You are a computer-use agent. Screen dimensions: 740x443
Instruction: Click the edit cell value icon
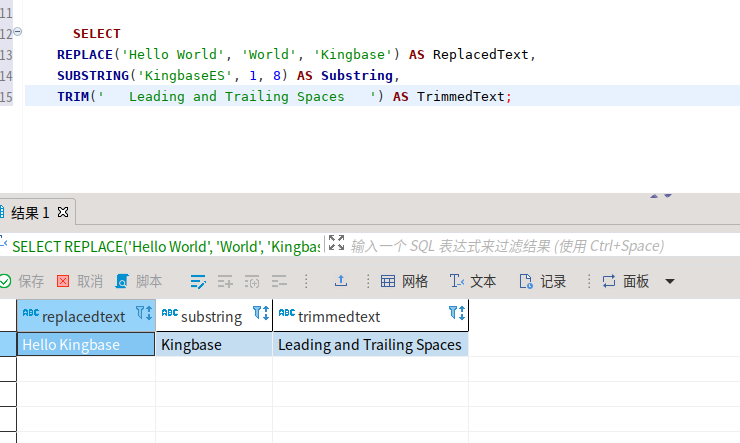pyautogui.click(x=198, y=281)
